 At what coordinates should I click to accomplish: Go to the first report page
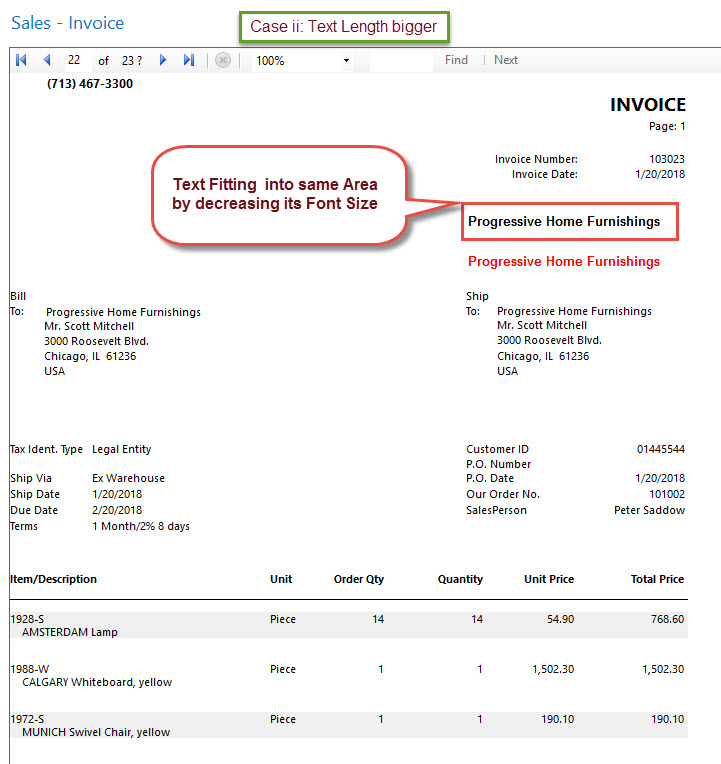[21, 60]
